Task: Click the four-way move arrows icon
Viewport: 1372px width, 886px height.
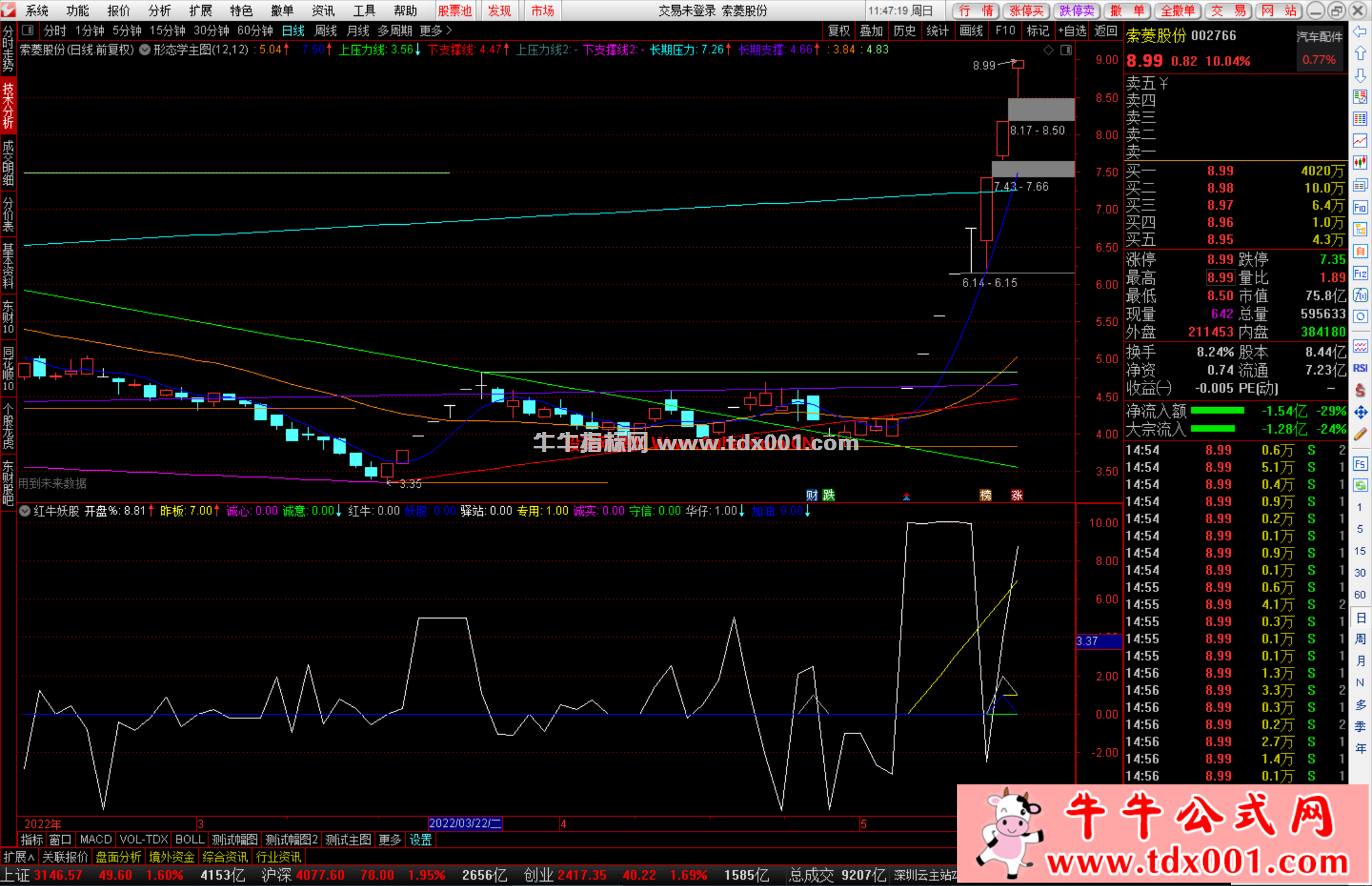Action: click(x=1360, y=412)
